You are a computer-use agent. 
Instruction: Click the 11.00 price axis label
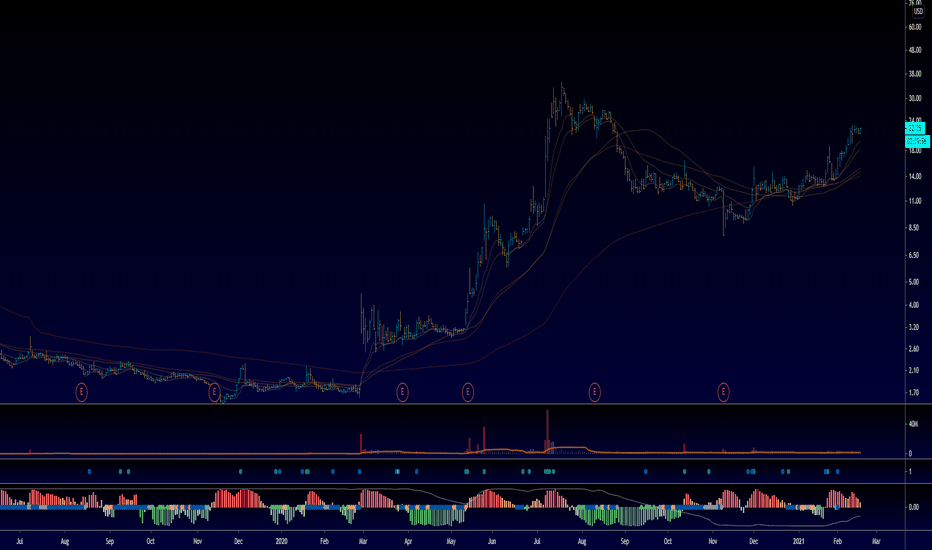coord(914,202)
